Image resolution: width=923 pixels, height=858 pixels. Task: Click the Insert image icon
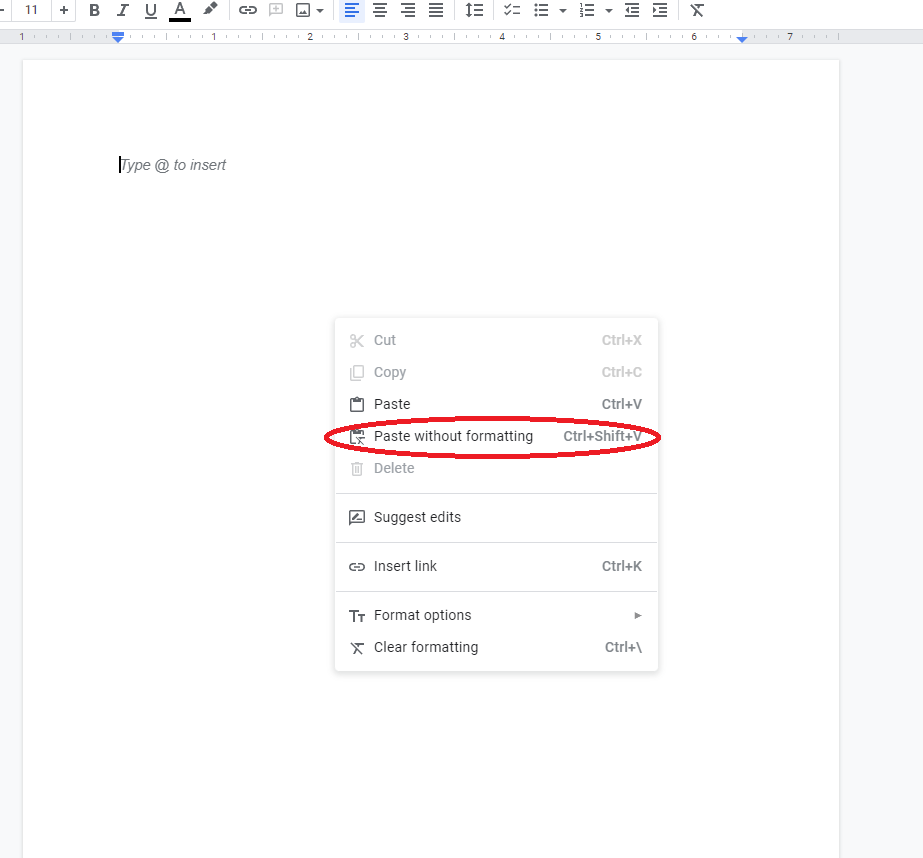[303, 10]
